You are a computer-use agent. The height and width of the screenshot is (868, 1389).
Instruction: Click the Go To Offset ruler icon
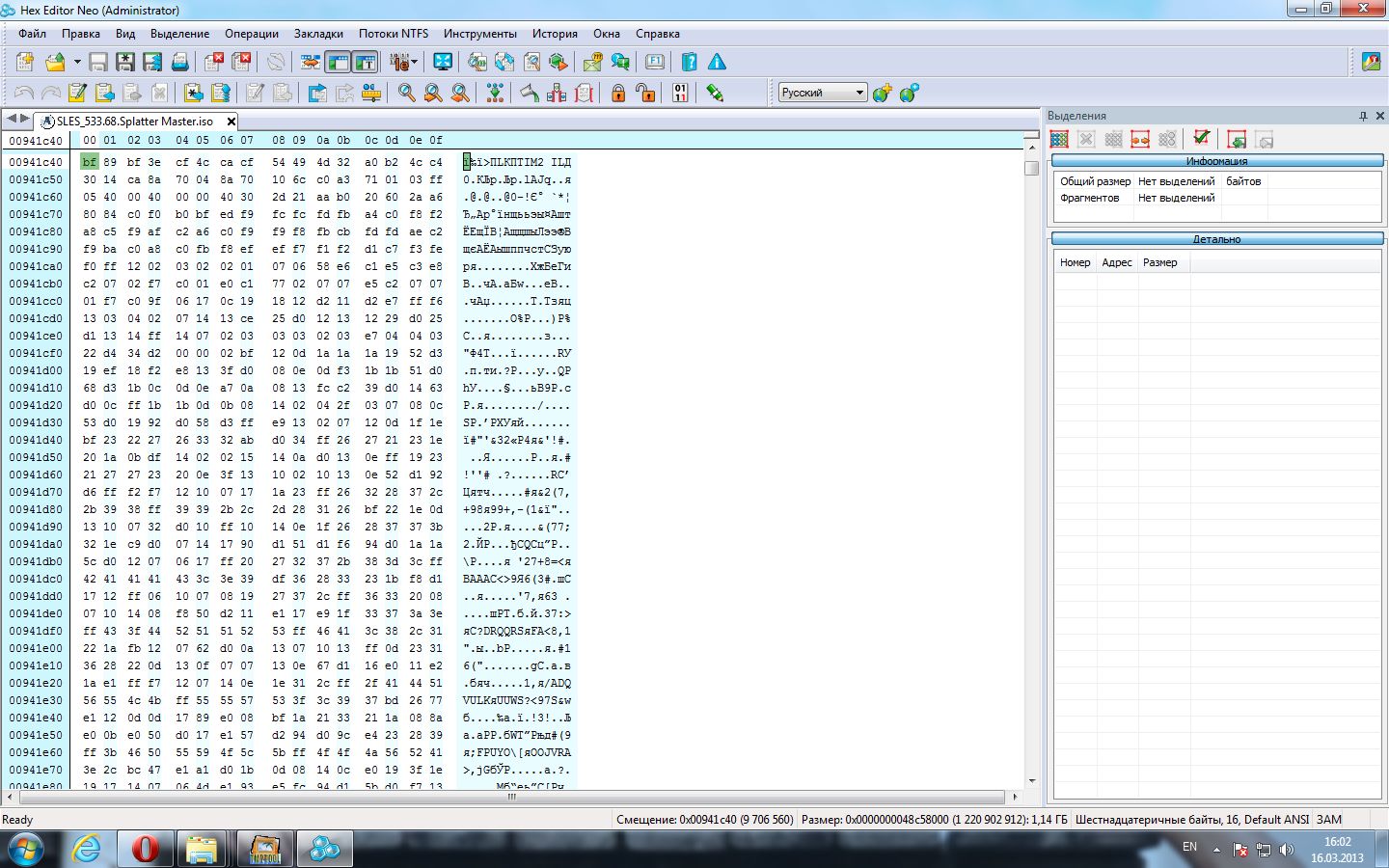(371, 93)
